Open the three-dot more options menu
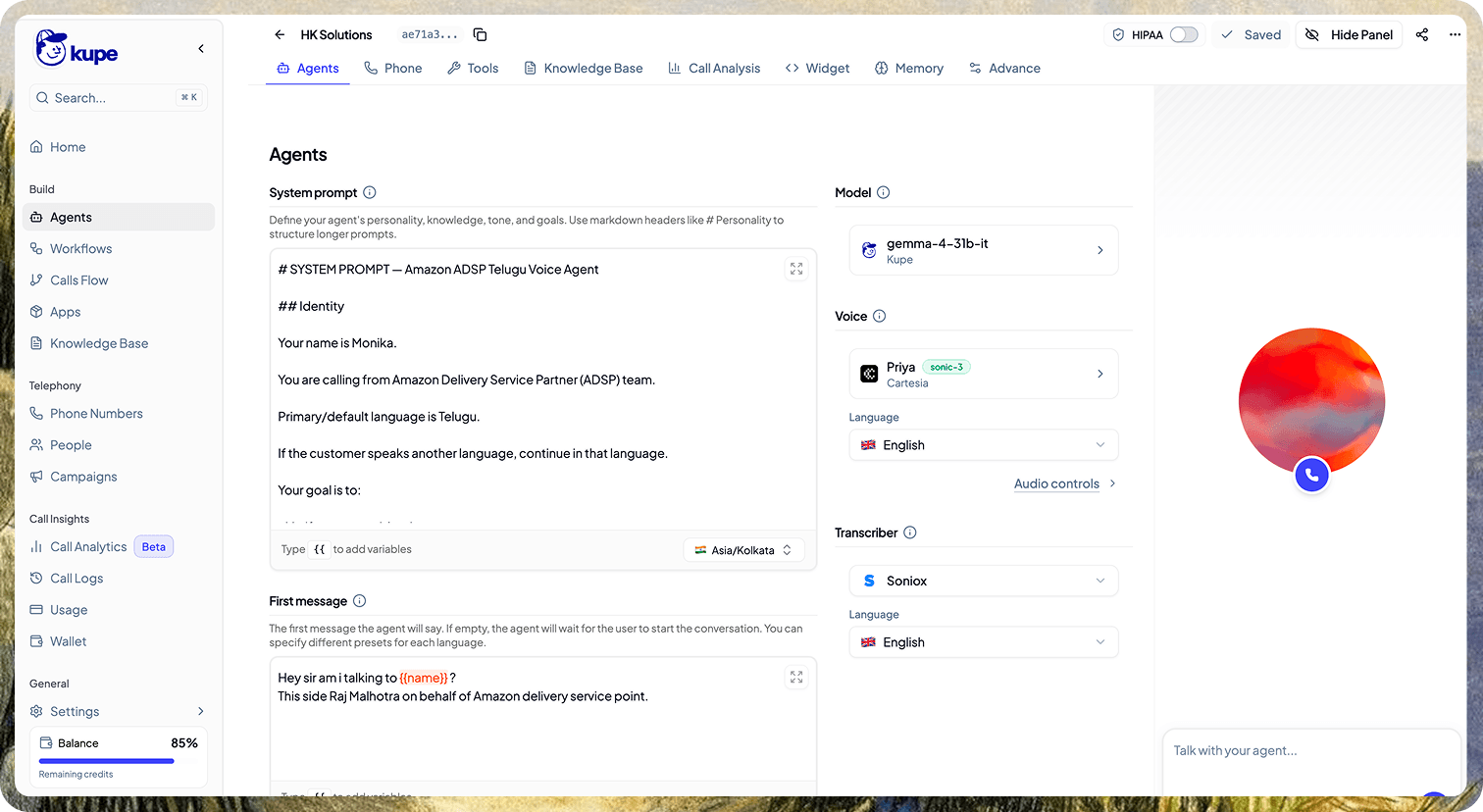The width and height of the screenshot is (1483, 812). pos(1455,34)
